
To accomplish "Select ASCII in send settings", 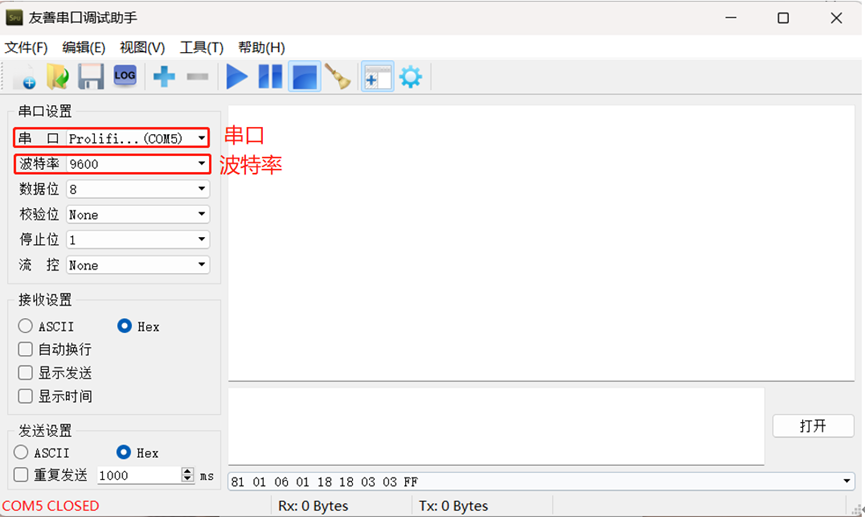I will click(21, 452).
